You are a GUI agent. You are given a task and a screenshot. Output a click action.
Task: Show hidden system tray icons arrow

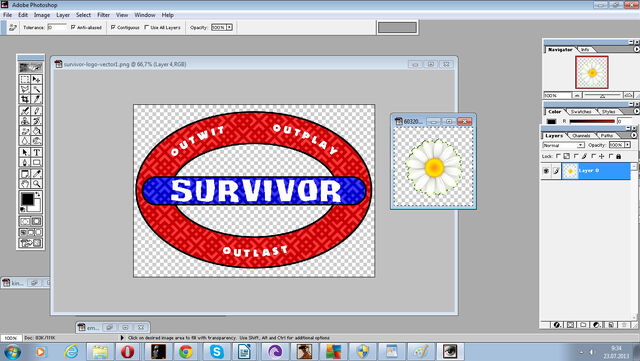click(581, 352)
